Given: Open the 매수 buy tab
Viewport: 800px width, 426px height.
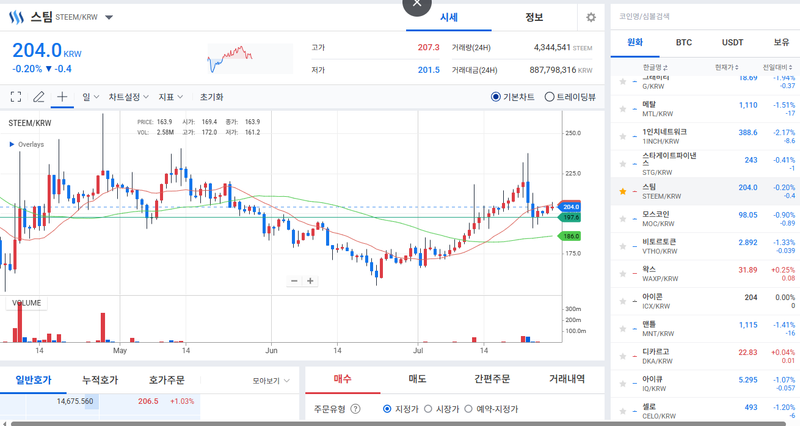Looking at the screenshot, I should (342, 379).
